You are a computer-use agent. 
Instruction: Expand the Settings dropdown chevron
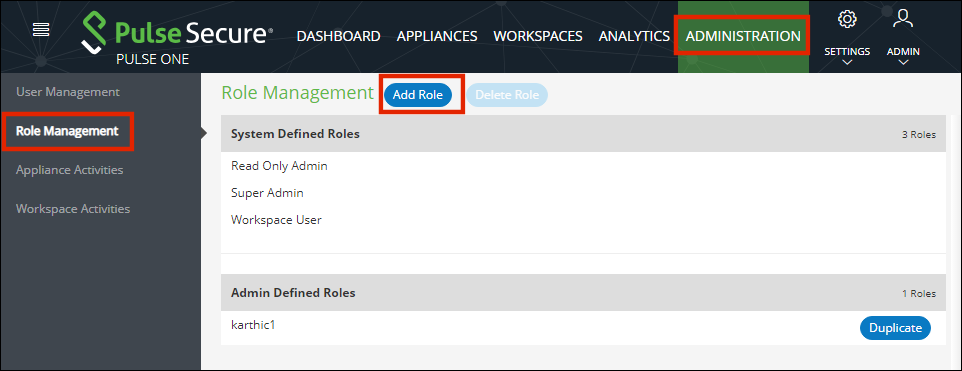847,62
